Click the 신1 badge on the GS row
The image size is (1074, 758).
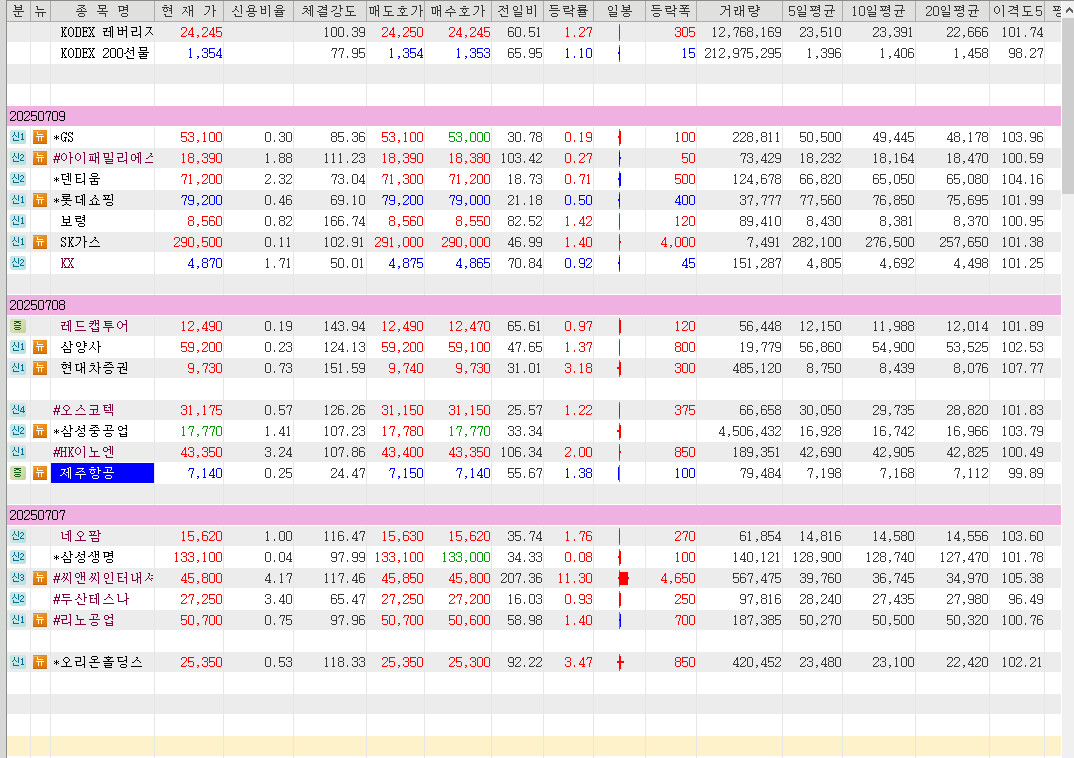click(18, 137)
